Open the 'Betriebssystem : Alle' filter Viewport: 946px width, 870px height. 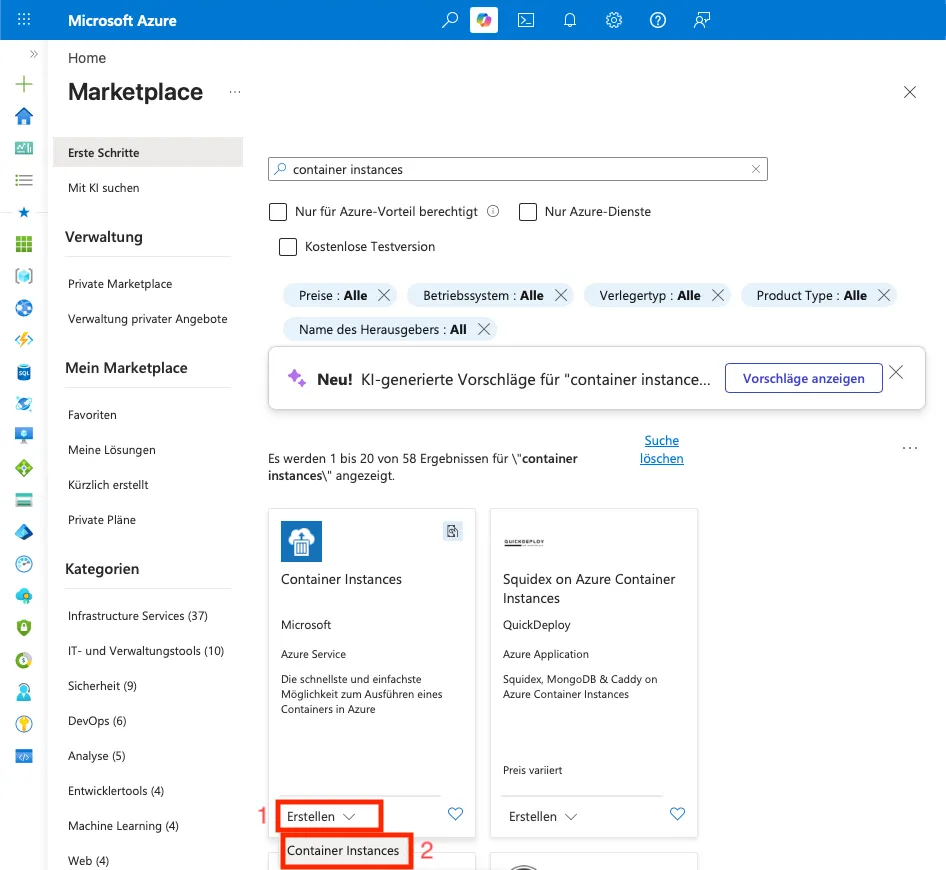click(x=483, y=296)
